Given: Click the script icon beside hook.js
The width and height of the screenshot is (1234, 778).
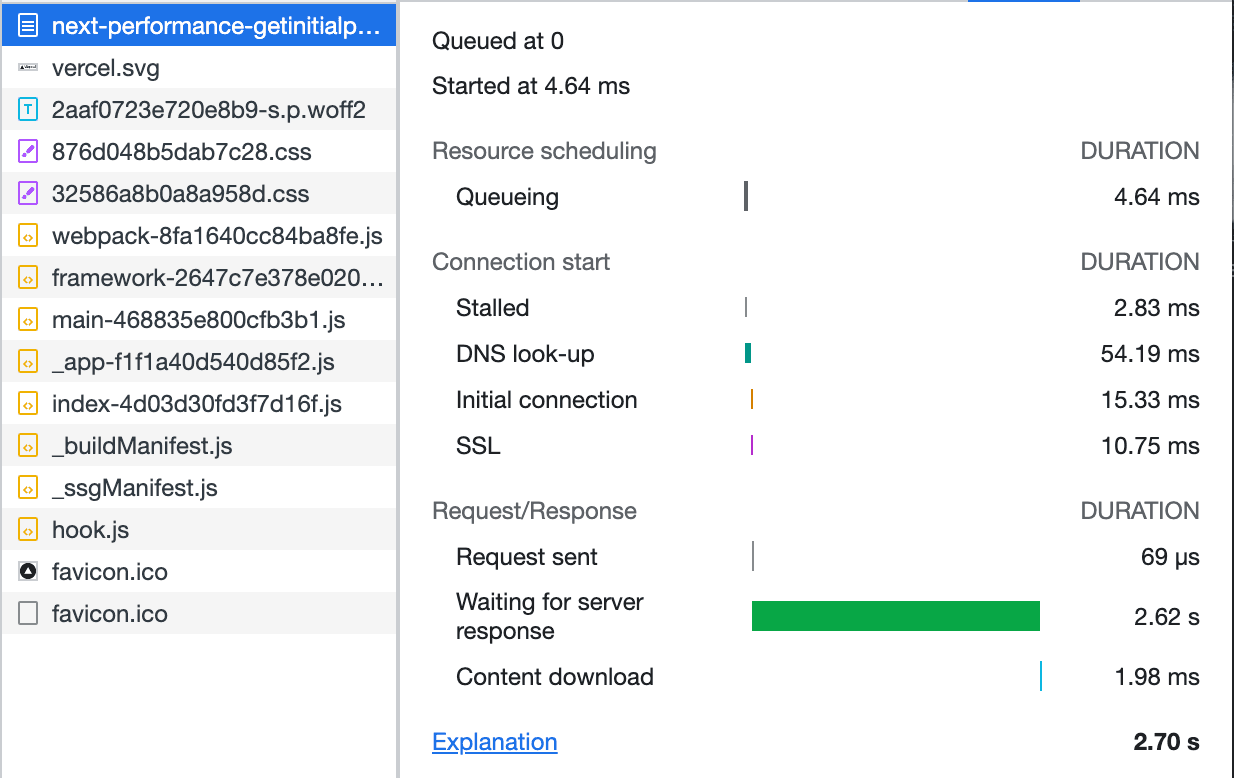Looking at the screenshot, I should (x=29, y=530).
